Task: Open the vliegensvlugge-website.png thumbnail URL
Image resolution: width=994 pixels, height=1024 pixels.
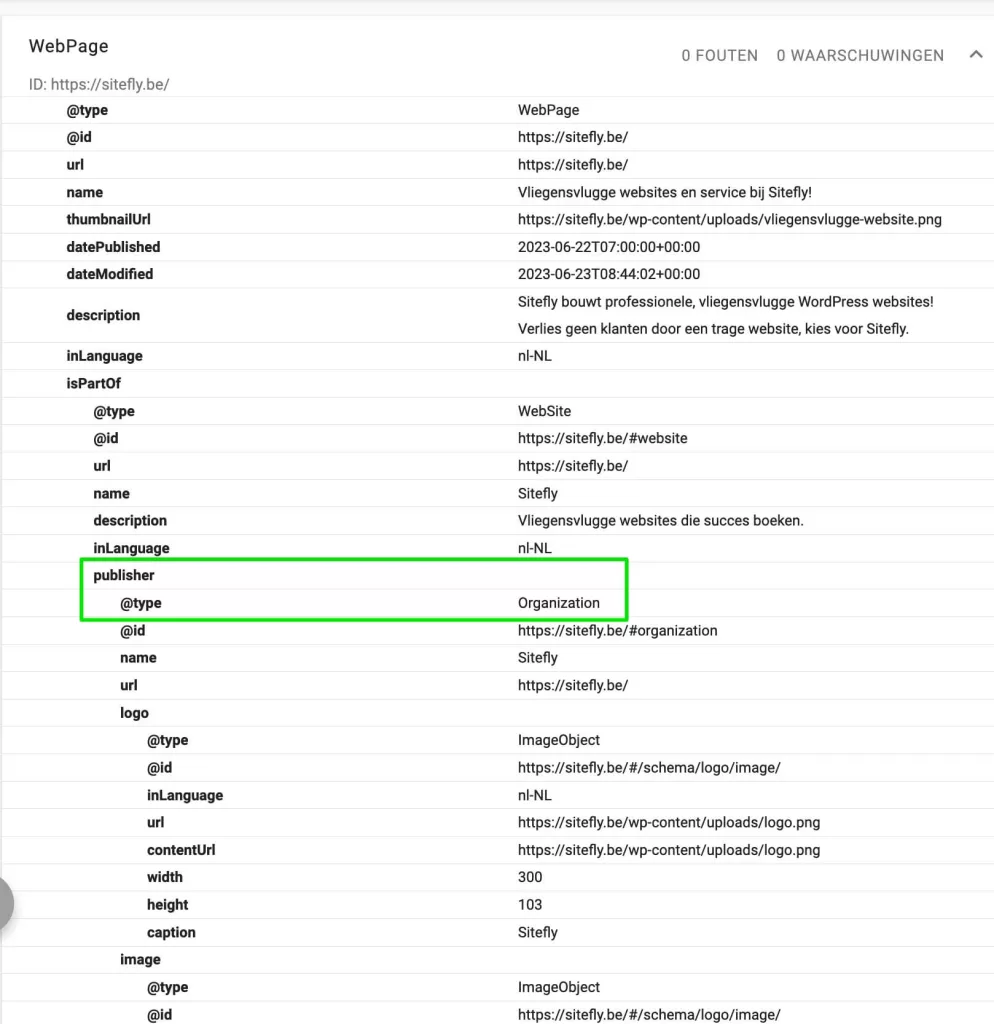Action: 729,219
